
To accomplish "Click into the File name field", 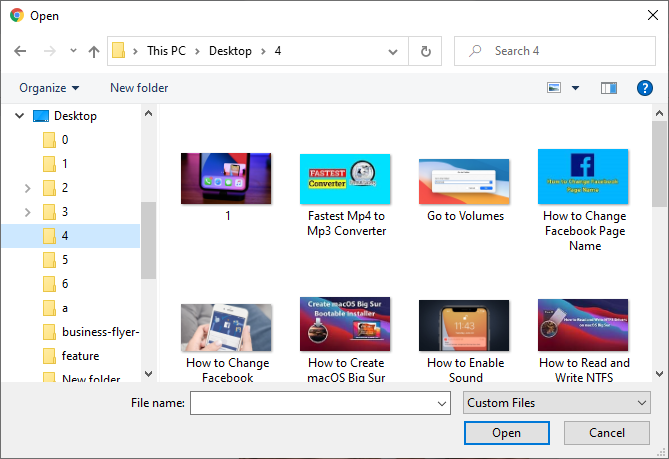I will [312, 403].
